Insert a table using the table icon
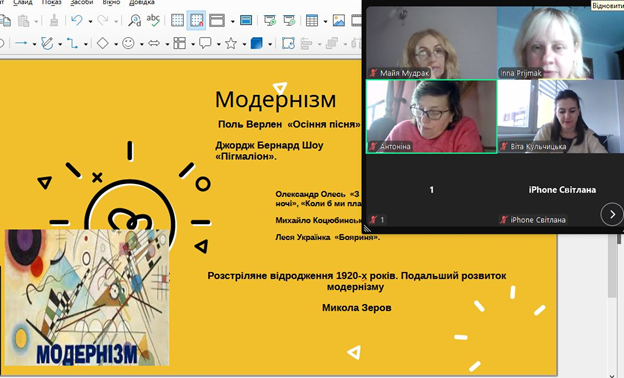Screen dimensions: 624x378 pos(312,20)
